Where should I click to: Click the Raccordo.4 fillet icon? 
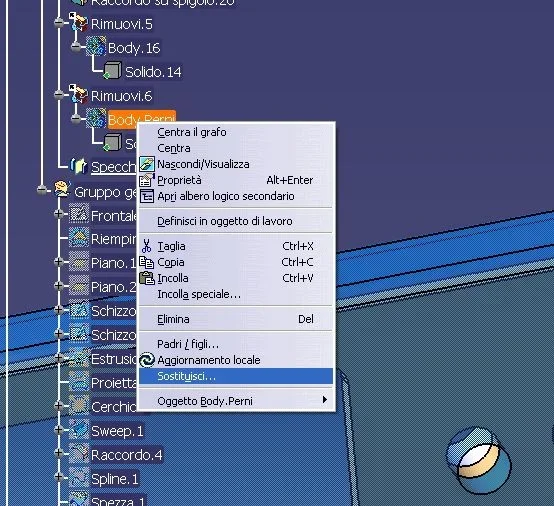coord(79,453)
